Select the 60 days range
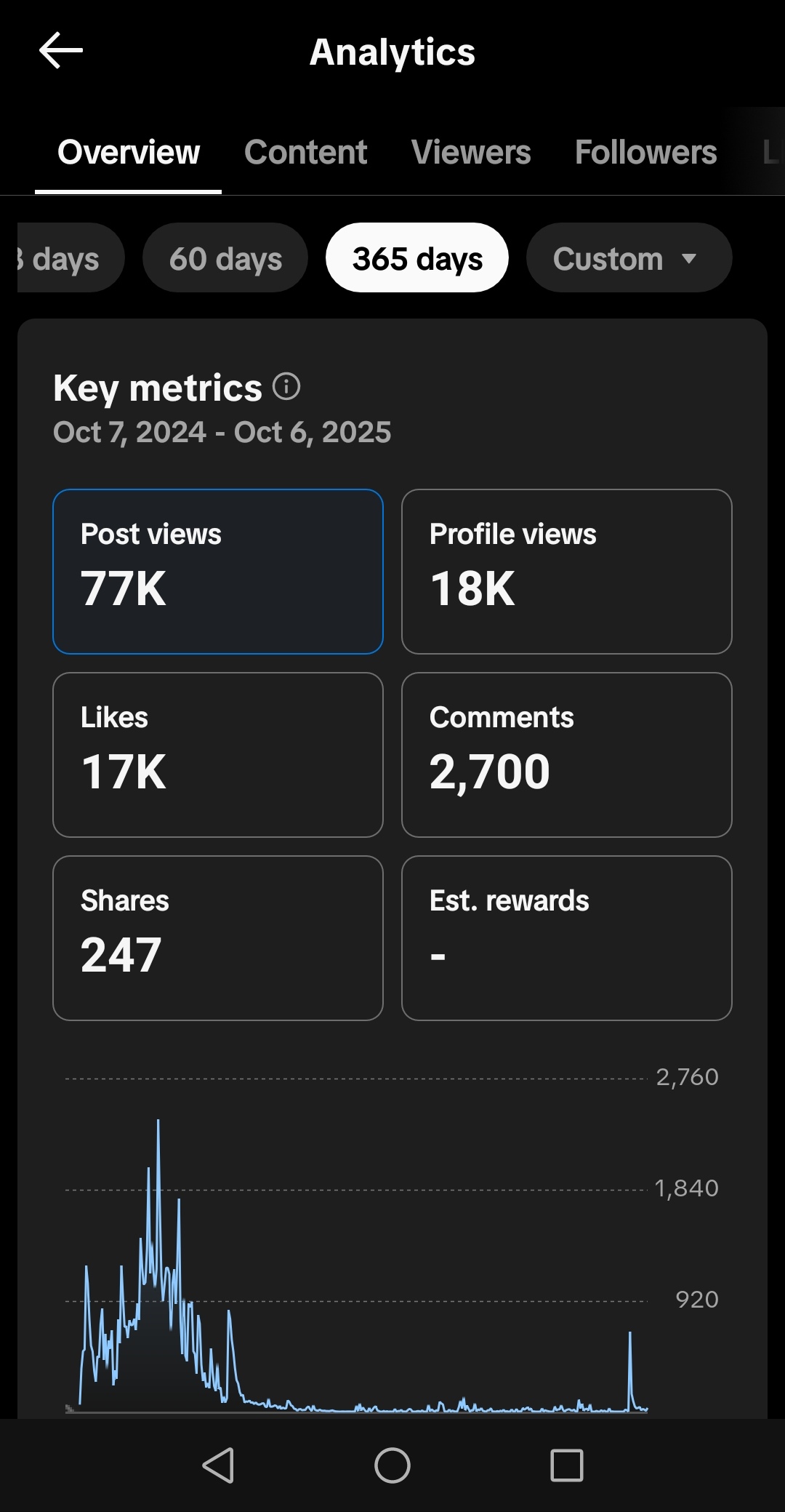The width and height of the screenshot is (785, 1512). (x=225, y=258)
